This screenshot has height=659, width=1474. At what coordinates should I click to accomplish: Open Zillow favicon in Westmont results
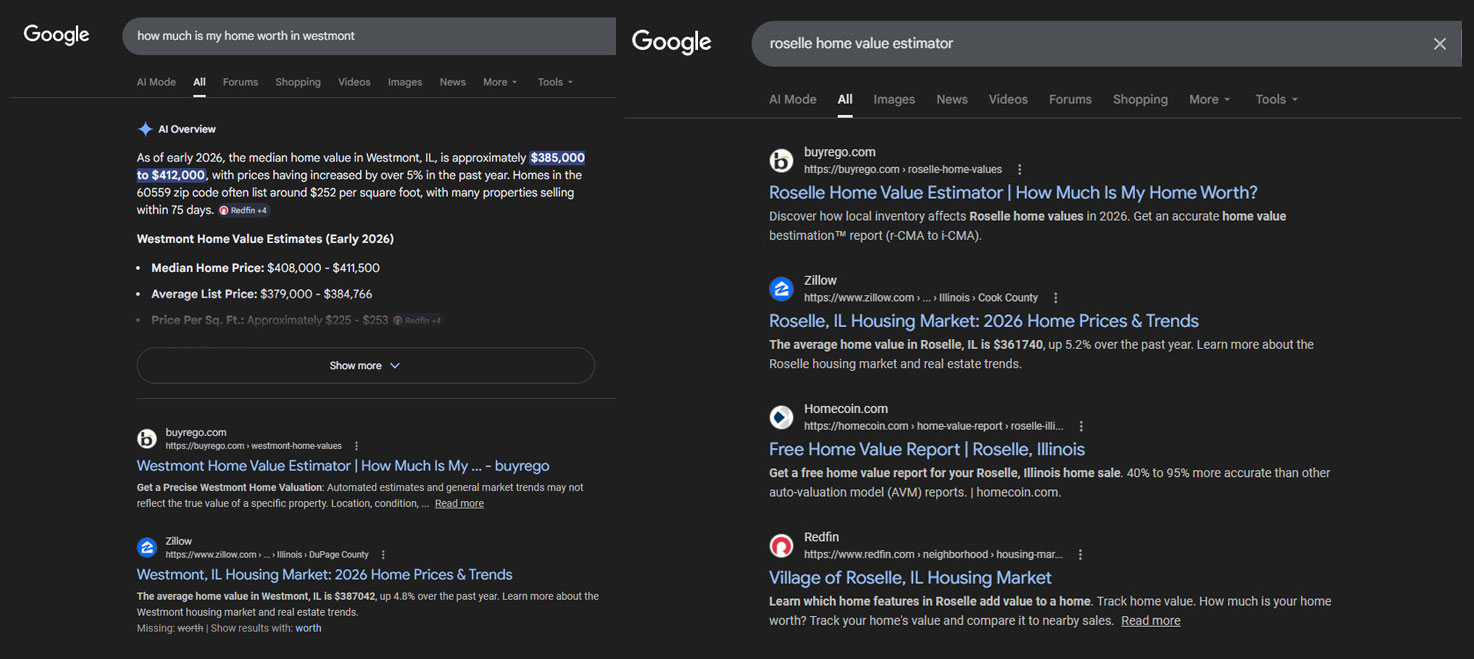(147, 547)
